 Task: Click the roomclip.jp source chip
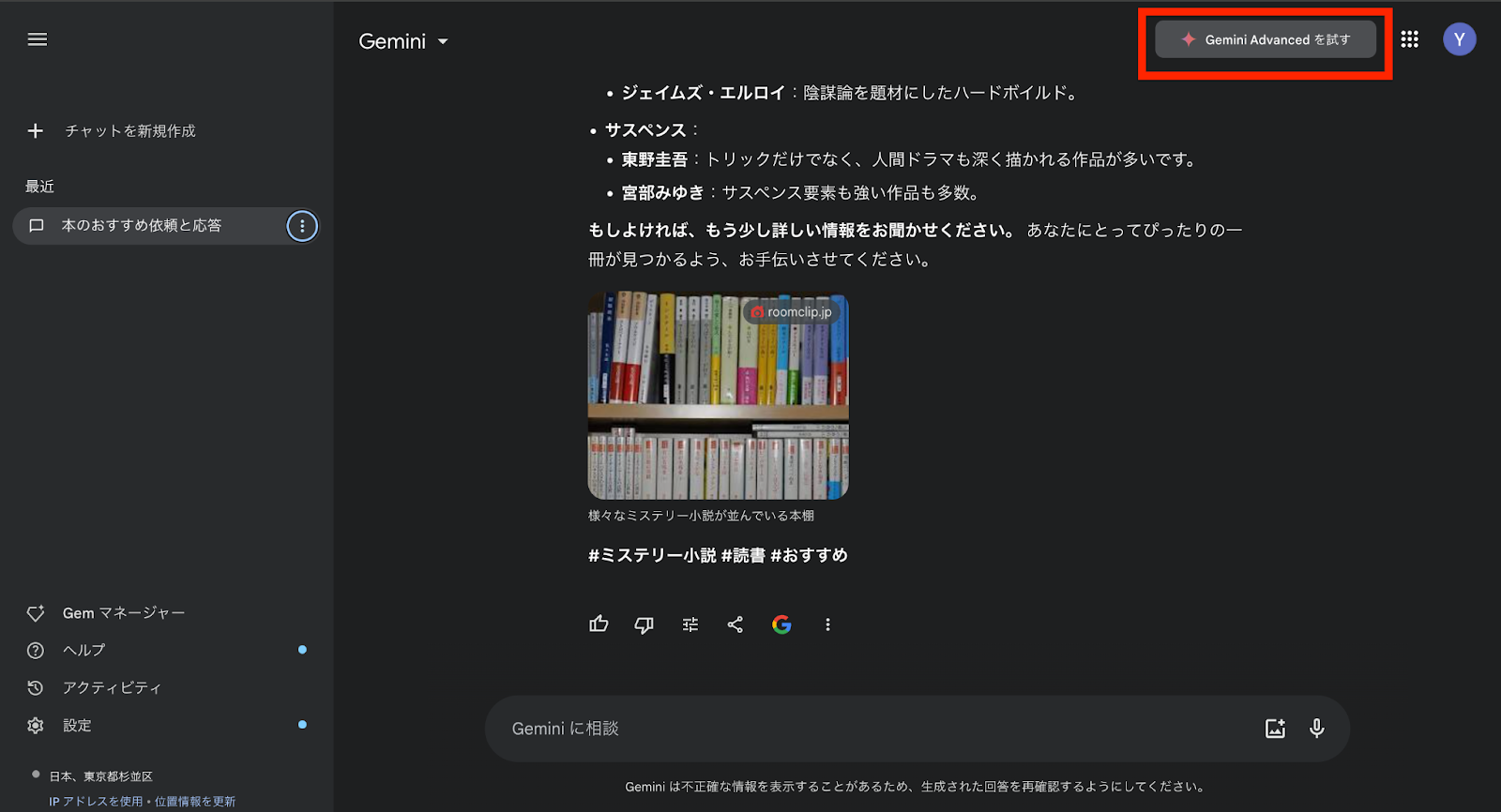click(791, 312)
